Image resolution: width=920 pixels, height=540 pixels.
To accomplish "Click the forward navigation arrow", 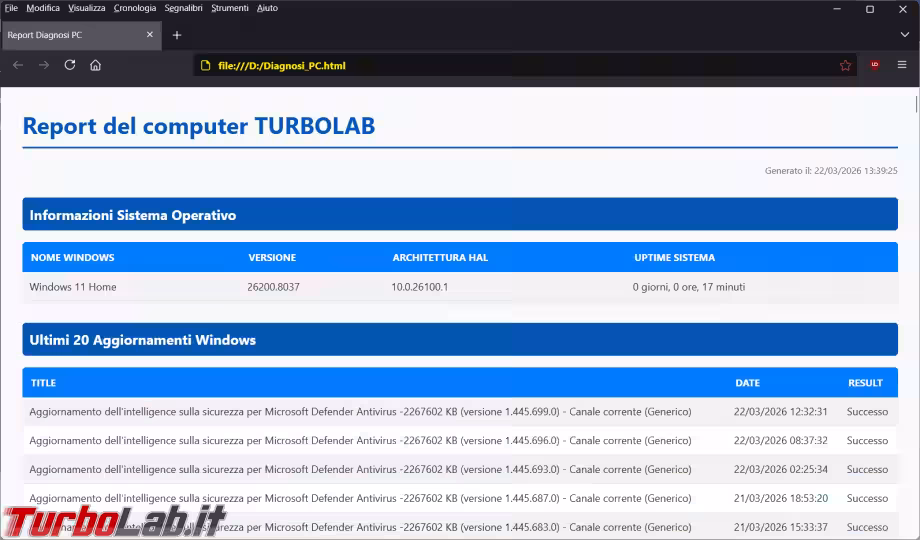I will (x=44, y=65).
